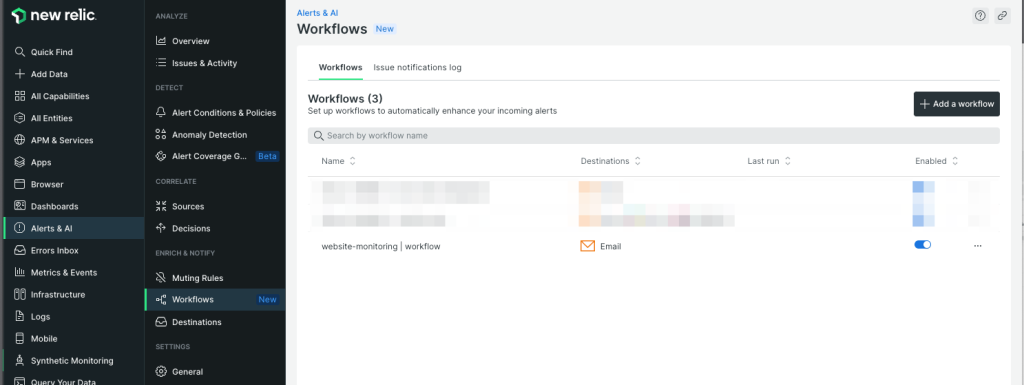Copy the permalink via chain-link icon
1024x385 pixels.
pyautogui.click(x=1002, y=16)
